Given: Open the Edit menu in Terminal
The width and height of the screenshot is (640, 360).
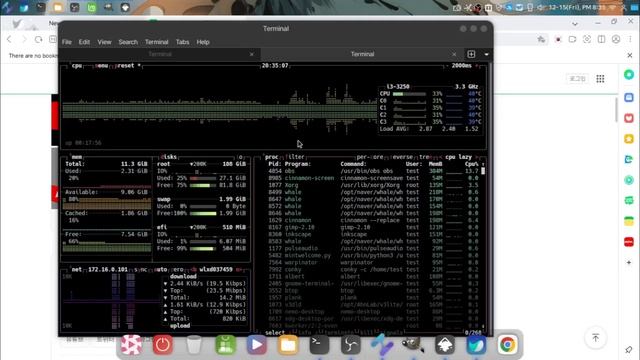Looking at the screenshot, I should [84, 42].
